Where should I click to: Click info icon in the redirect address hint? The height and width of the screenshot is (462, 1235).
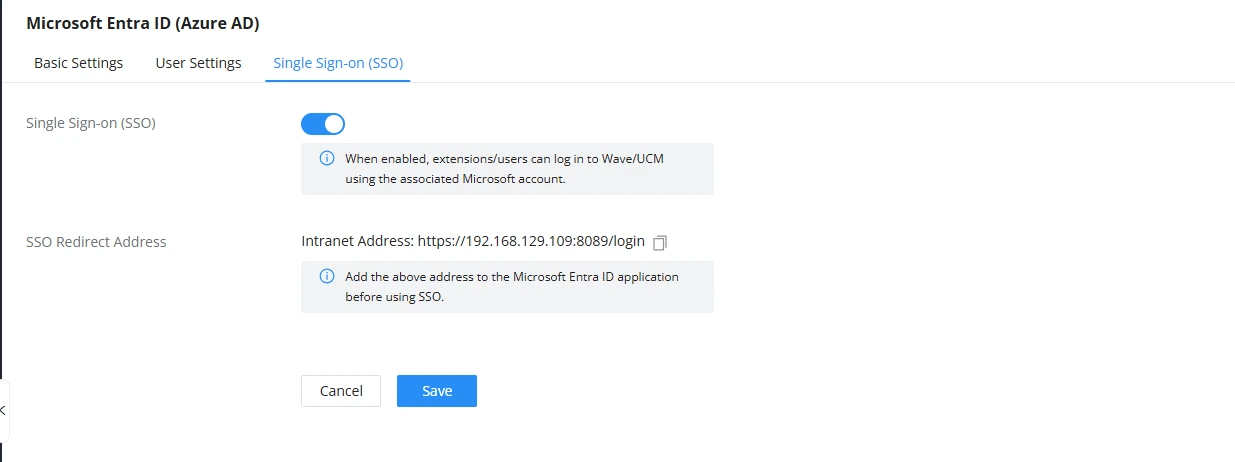(326, 276)
